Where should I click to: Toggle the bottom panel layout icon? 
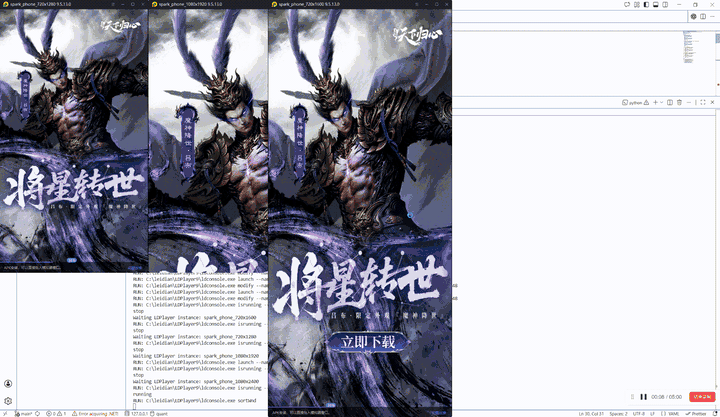pos(656,5)
